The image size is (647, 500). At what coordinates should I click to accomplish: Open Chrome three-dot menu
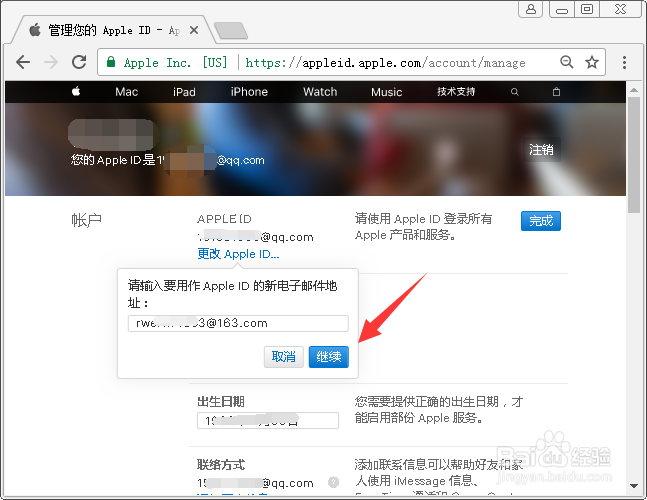[x=624, y=62]
